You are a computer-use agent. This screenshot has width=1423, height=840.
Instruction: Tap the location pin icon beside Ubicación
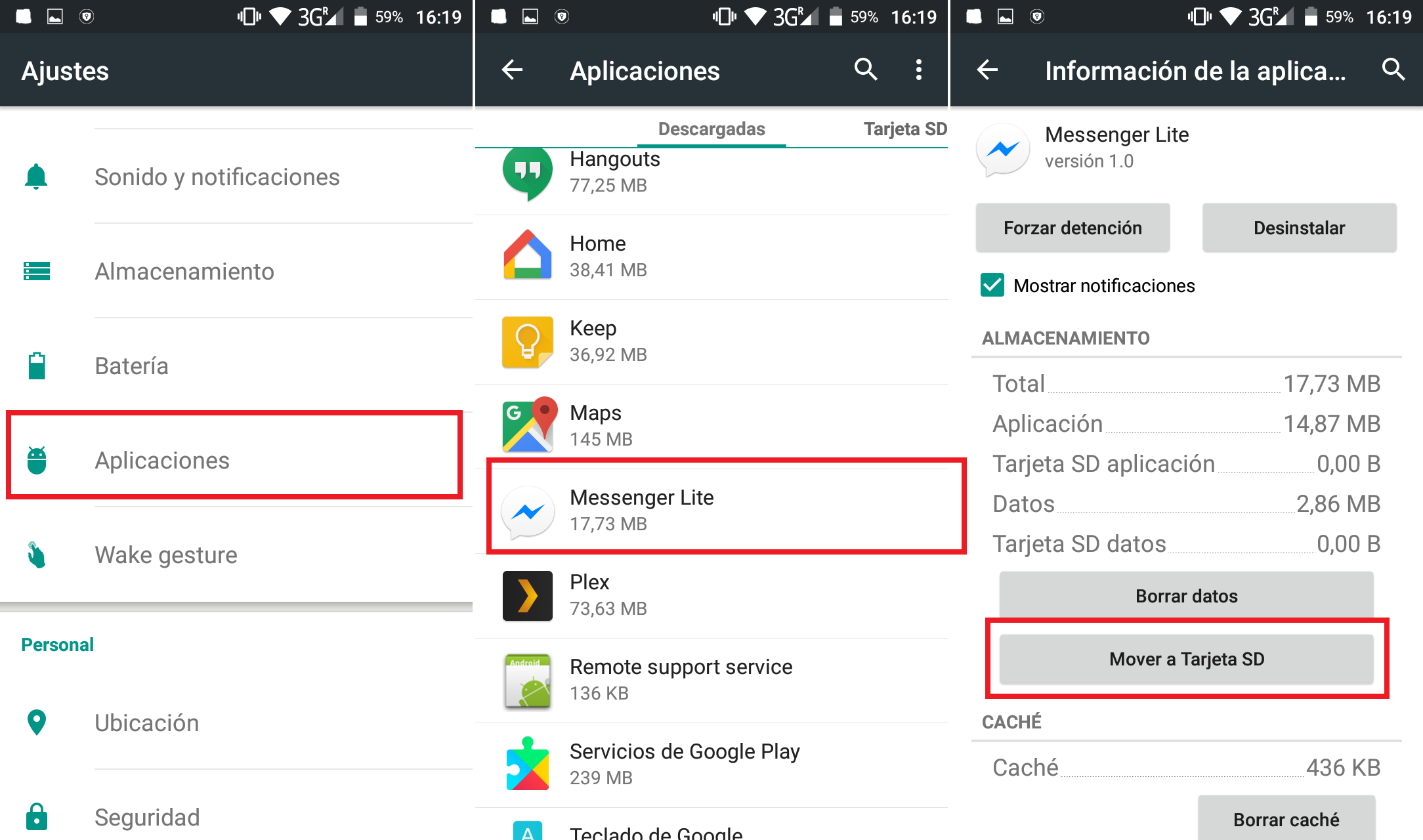pos(37,723)
